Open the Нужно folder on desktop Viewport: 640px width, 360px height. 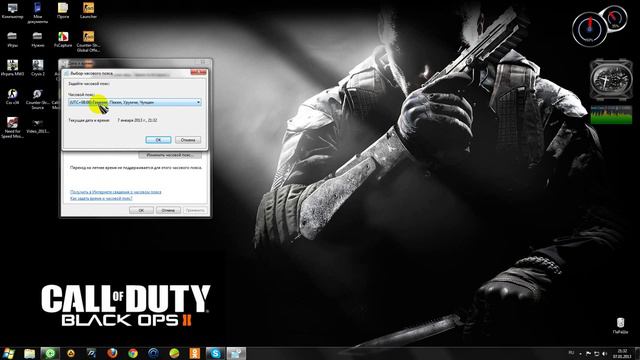coord(38,40)
